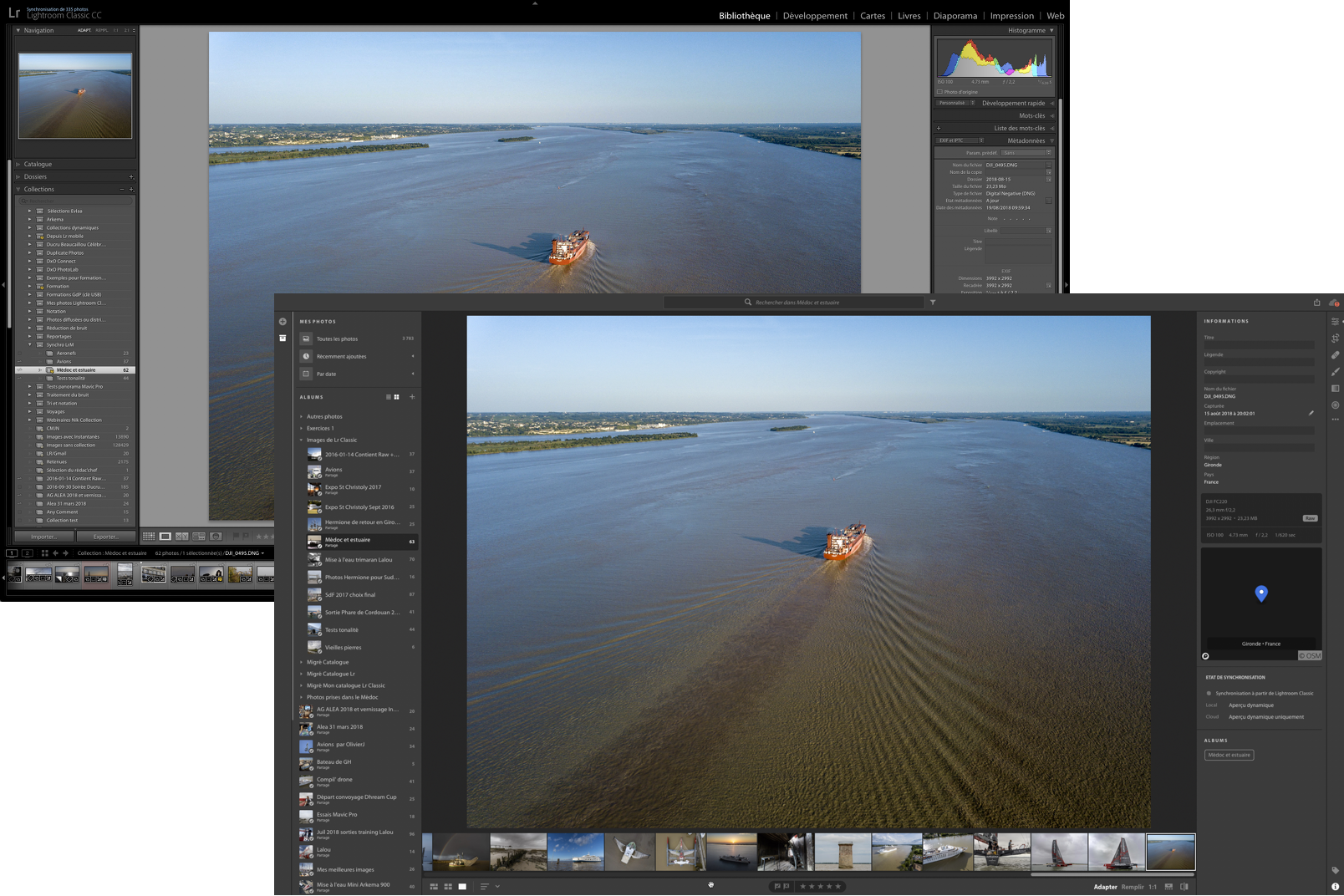Flag photo as picked in Lightroom CC
This screenshot has height=896, width=1344.
click(777, 887)
